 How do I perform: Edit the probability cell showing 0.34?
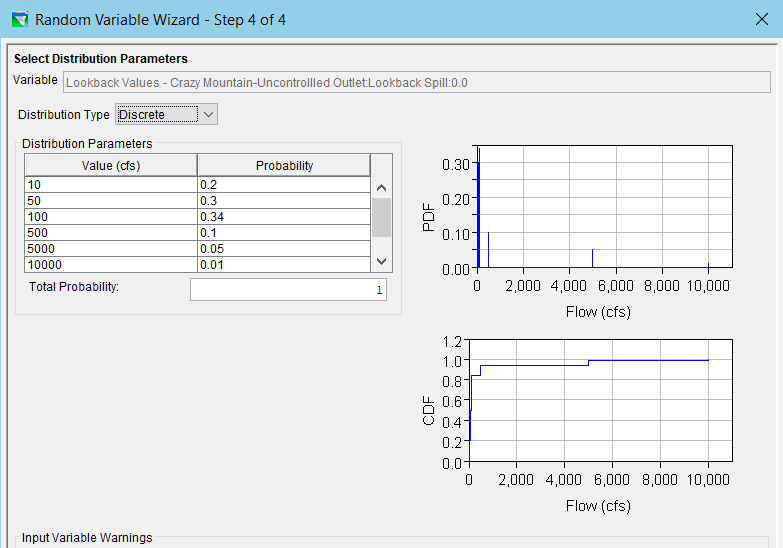coord(284,217)
